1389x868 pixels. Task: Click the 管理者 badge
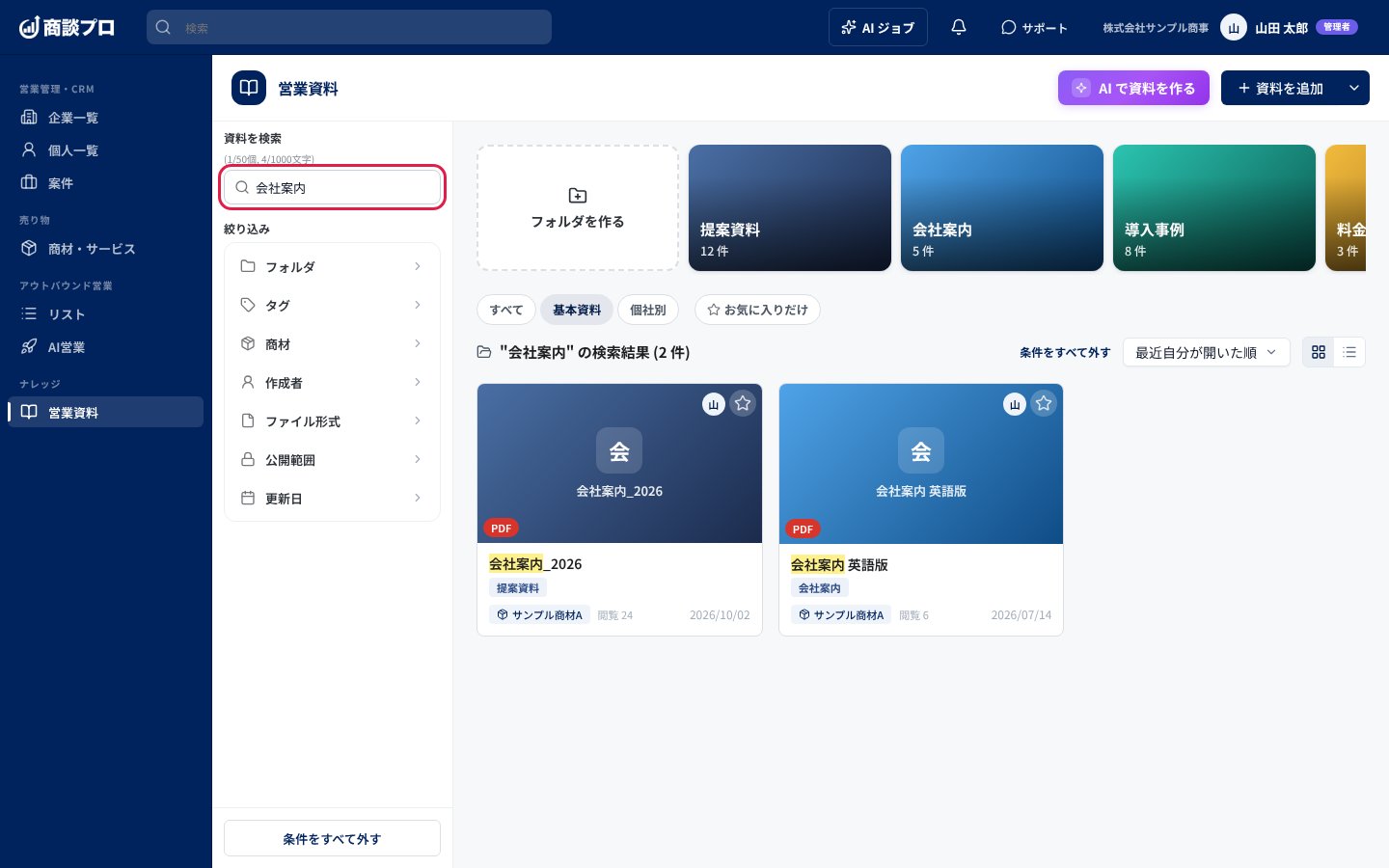(1337, 27)
